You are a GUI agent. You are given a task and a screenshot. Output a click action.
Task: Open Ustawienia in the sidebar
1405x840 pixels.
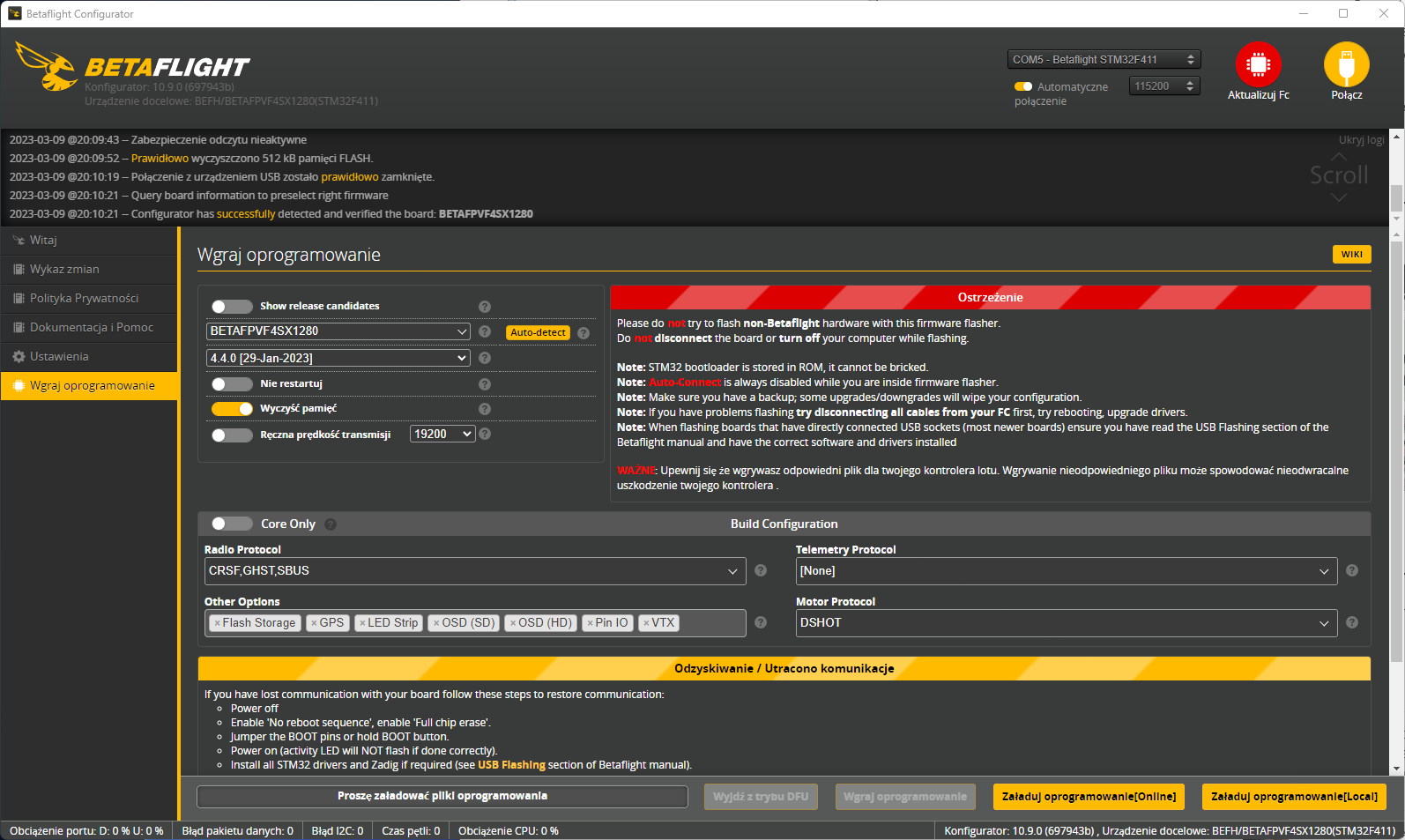59,357
